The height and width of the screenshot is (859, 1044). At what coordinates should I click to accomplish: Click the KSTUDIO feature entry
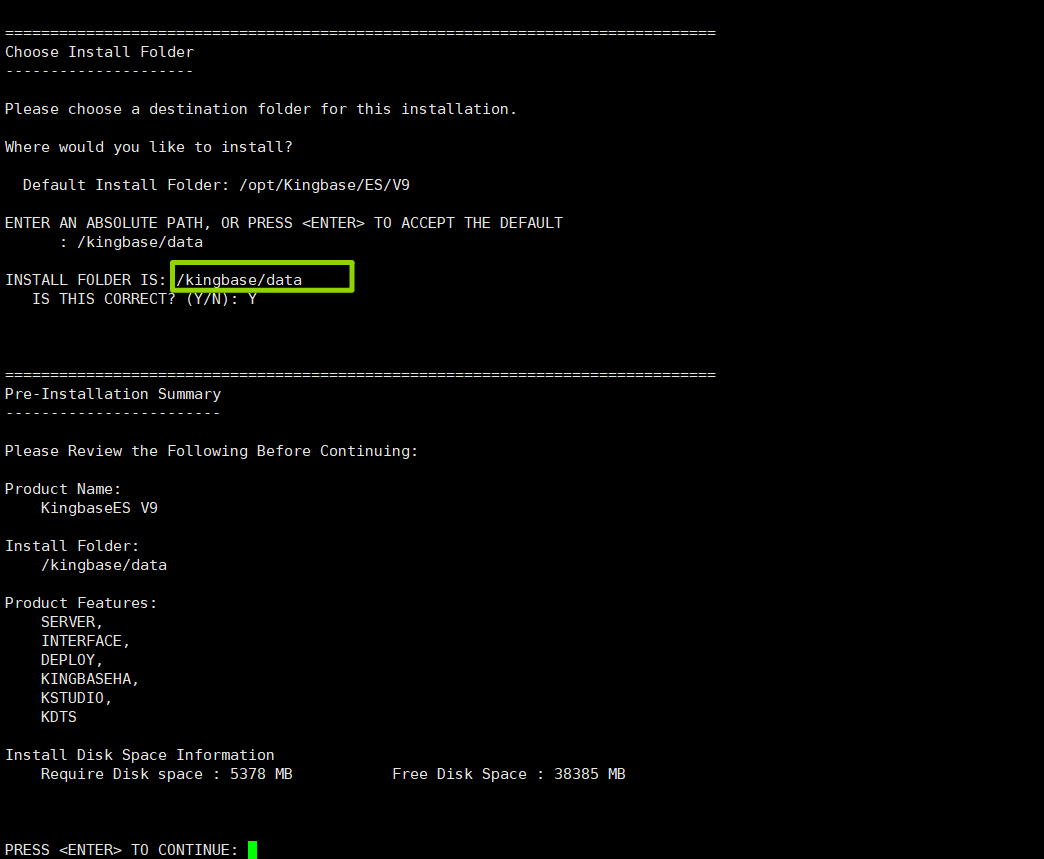76,698
